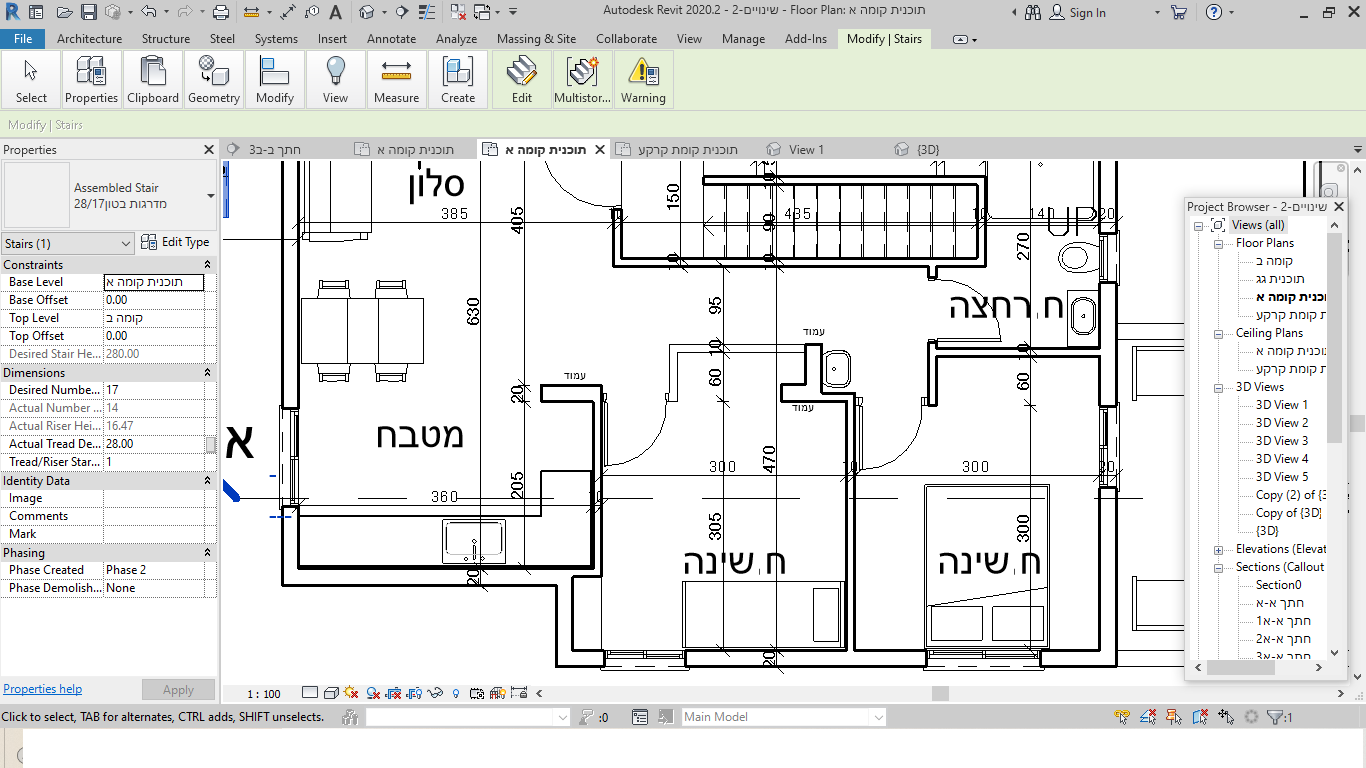Open the Sign In dropdown arrow

coord(1157,13)
